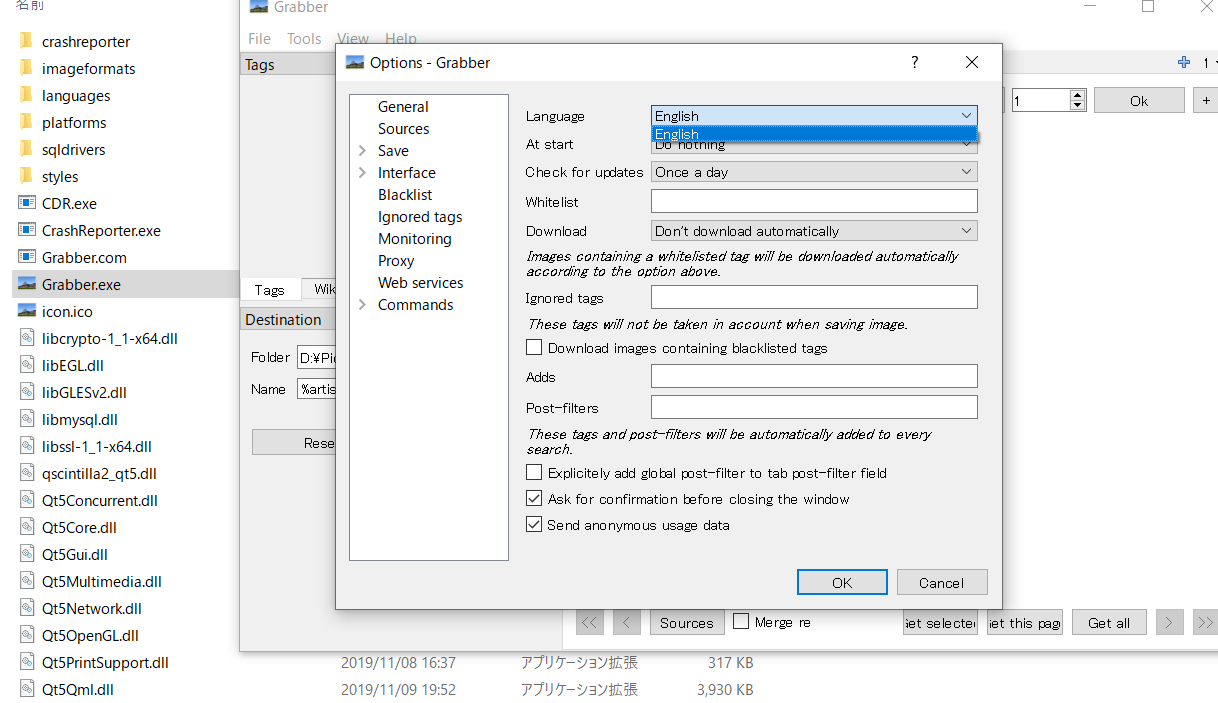1218x703 pixels.
Task: Click the blue plus icon in Grabber window
Action: tap(1184, 63)
